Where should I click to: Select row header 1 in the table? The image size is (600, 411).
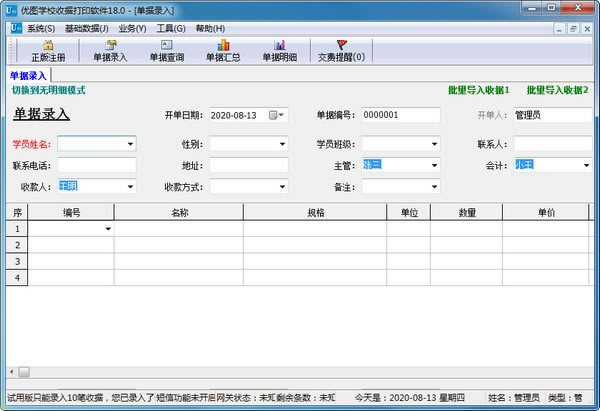[x=17, y=229]
